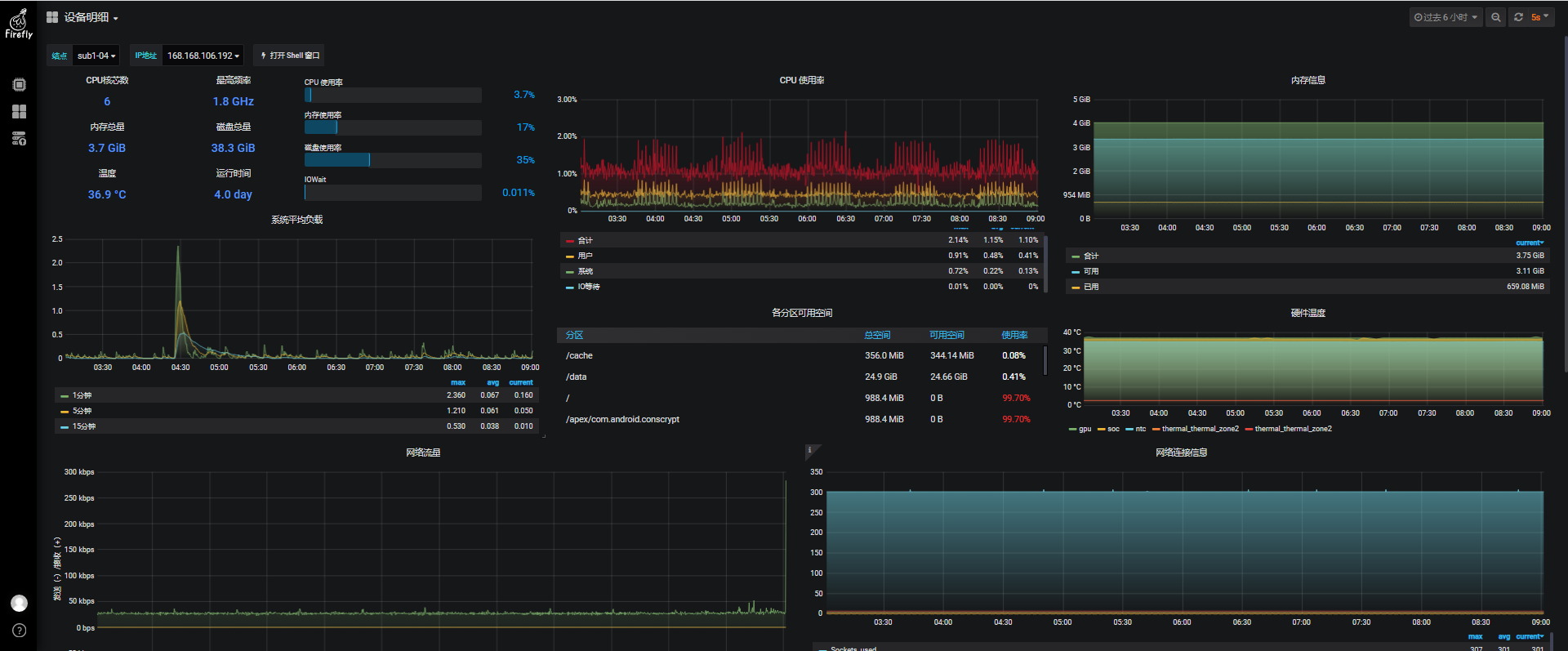Open the CPU 使用率 chart panel title menu

click(x=801, y=80)
